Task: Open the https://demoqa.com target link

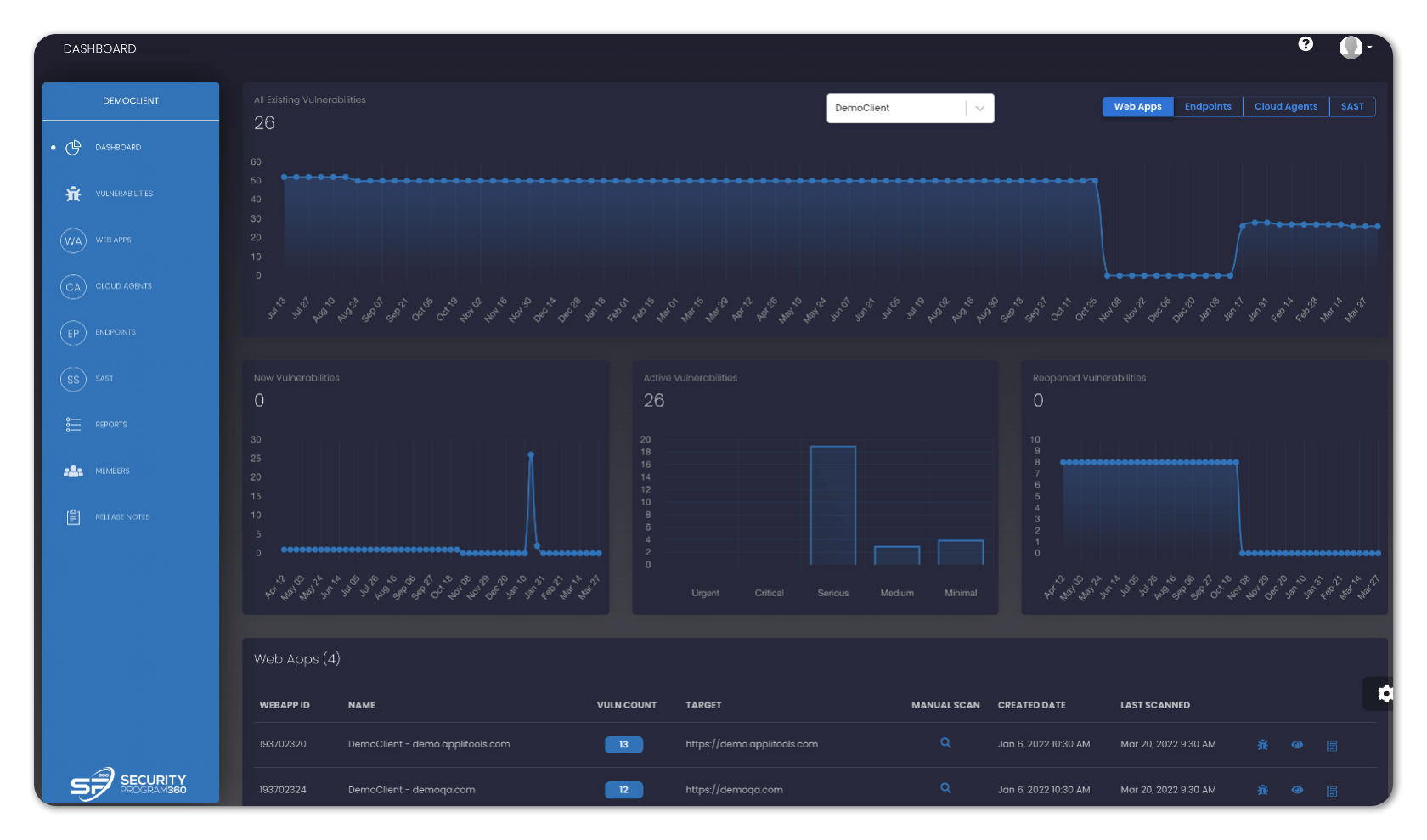Action: (734, 790)
